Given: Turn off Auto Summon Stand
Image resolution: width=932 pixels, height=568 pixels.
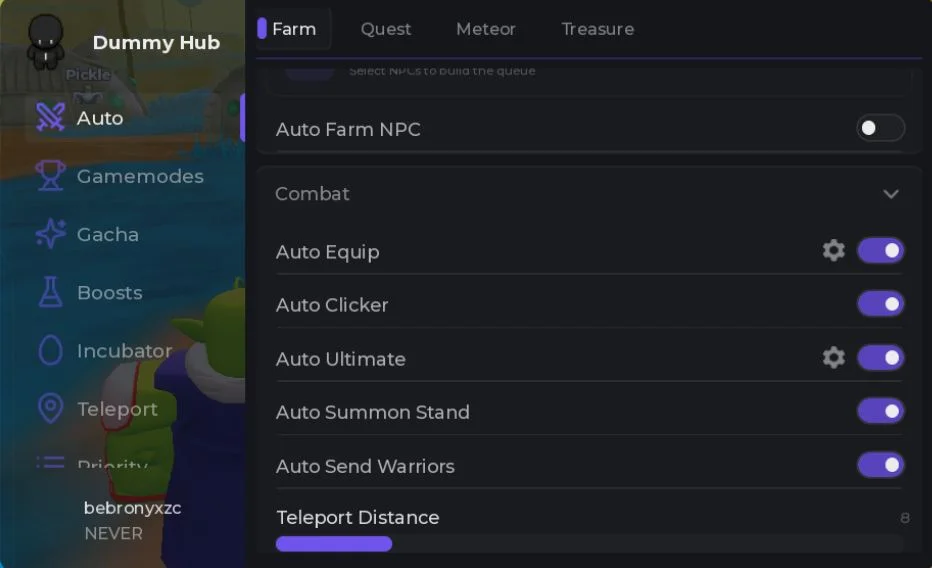Looking at the screenshot, I should (880, 411).
